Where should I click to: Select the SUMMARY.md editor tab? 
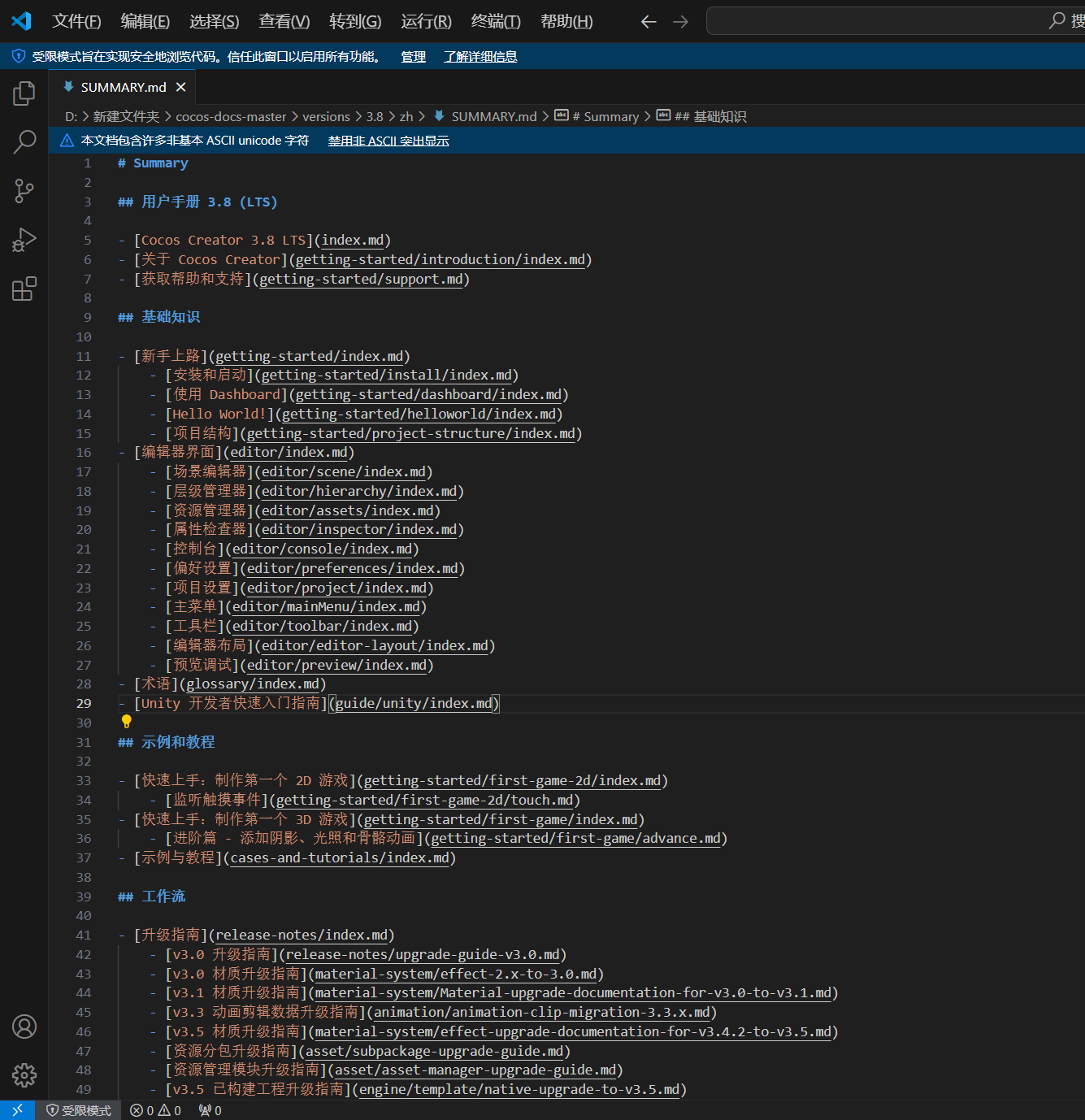(x=122, y=87)
